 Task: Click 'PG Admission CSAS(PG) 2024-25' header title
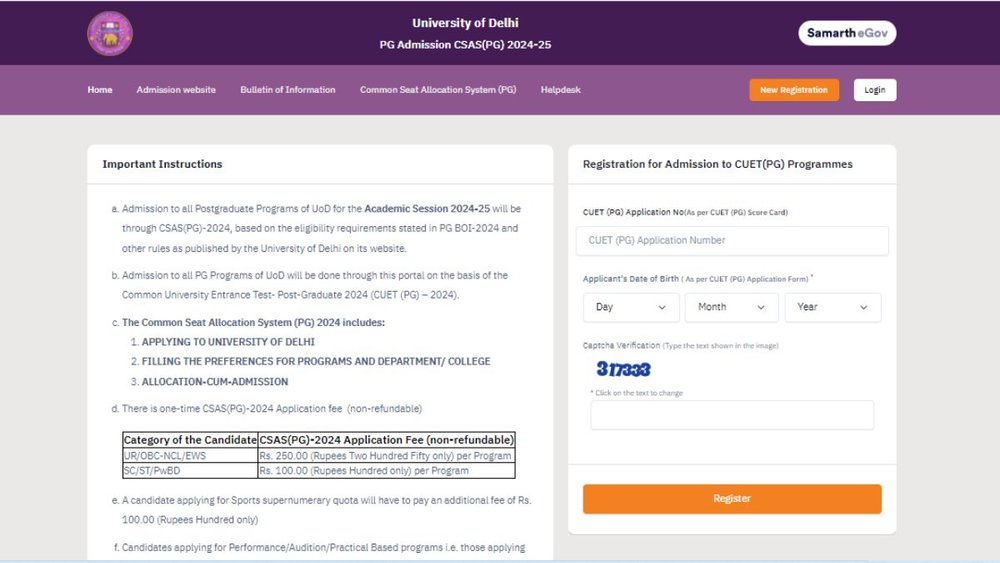click(465, 45)
